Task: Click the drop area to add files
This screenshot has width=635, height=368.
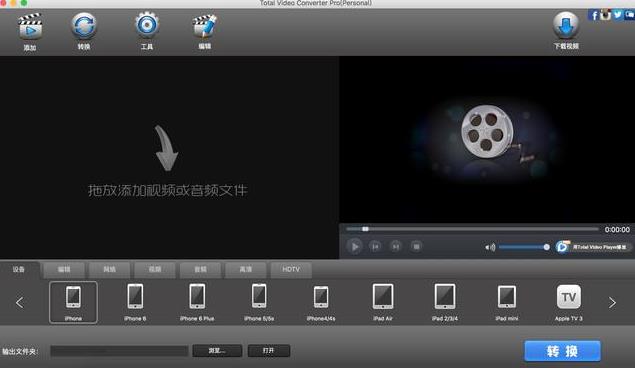Action: click(169, 157)
